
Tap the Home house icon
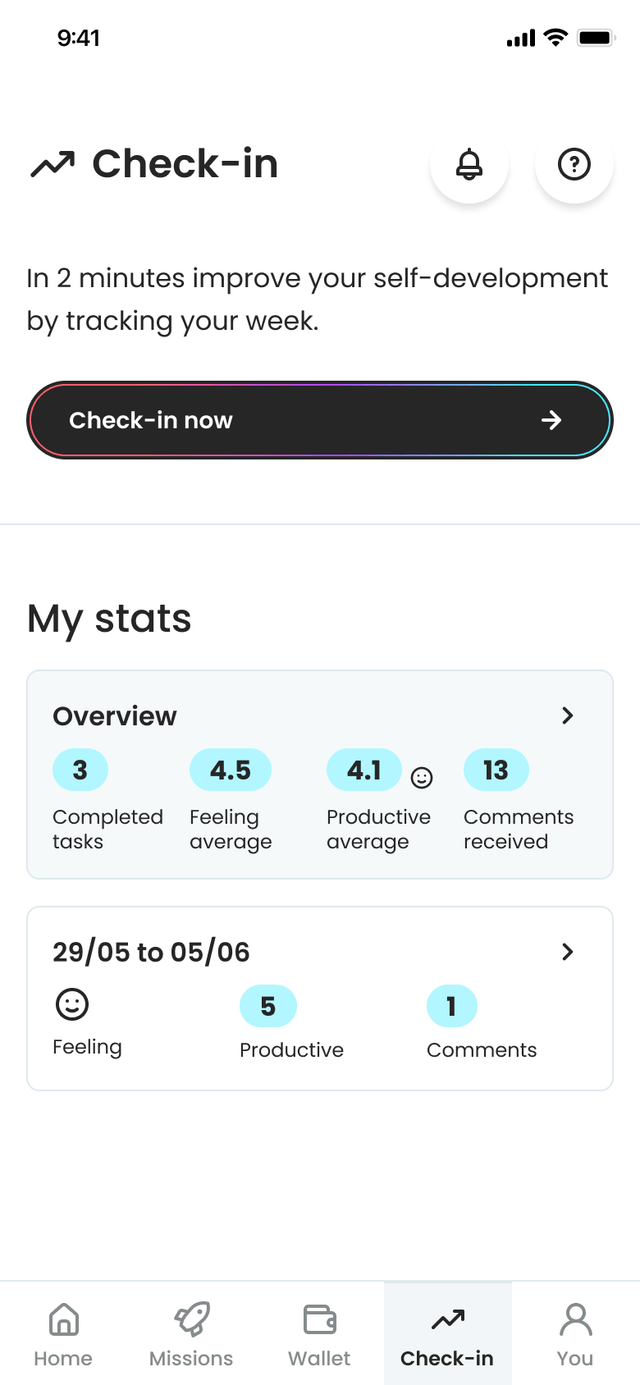tap(63, 1320)
